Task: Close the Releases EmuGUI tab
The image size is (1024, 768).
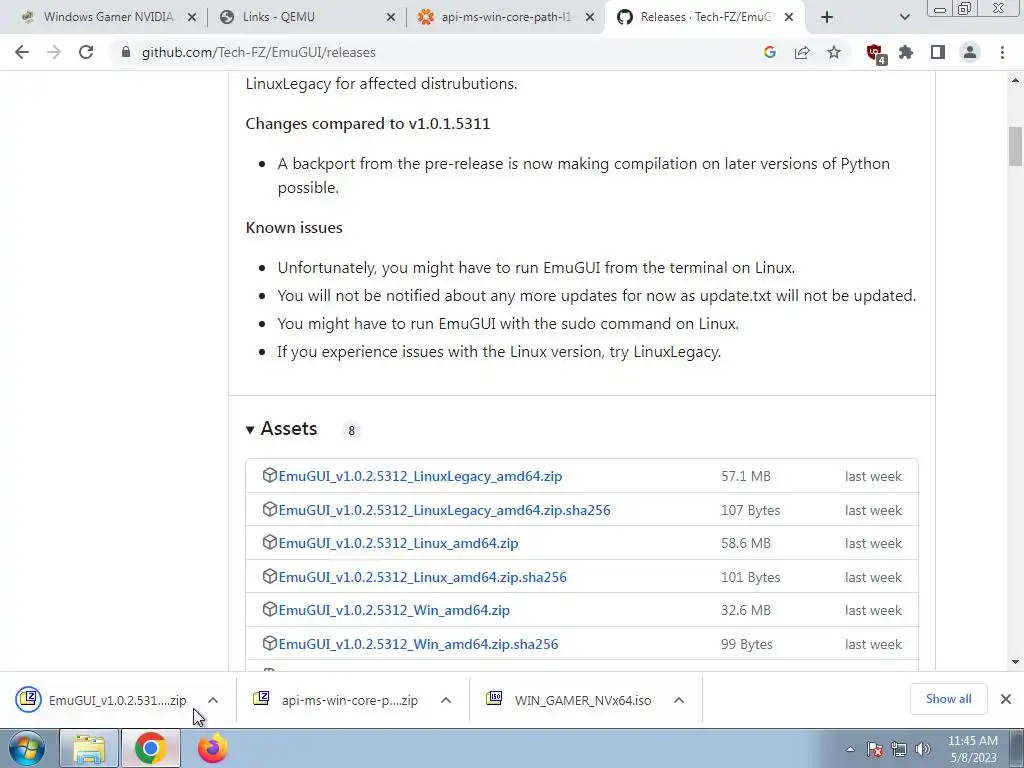Action: 789,17
